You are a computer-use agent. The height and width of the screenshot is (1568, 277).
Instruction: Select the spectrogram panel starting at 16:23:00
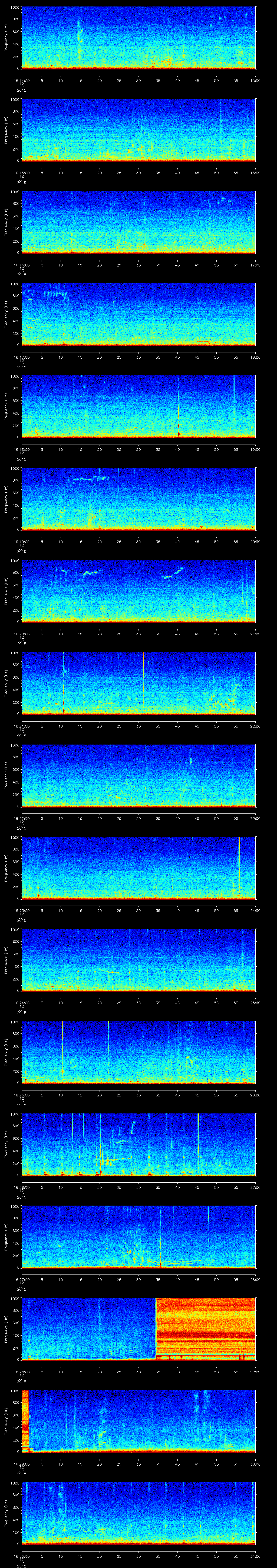139,868
